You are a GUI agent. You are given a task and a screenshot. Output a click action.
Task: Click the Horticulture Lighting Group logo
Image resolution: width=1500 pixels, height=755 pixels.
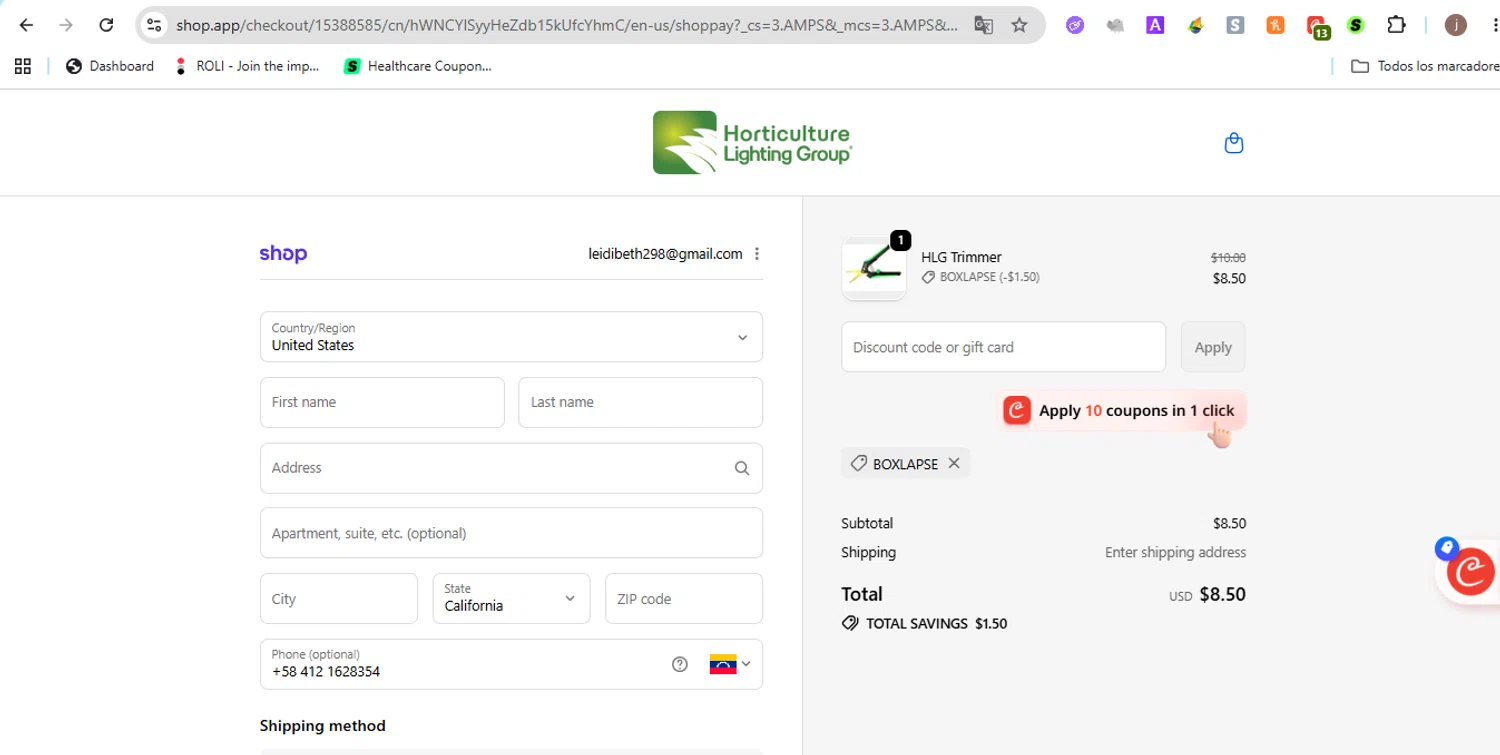[x=752, y=142]
